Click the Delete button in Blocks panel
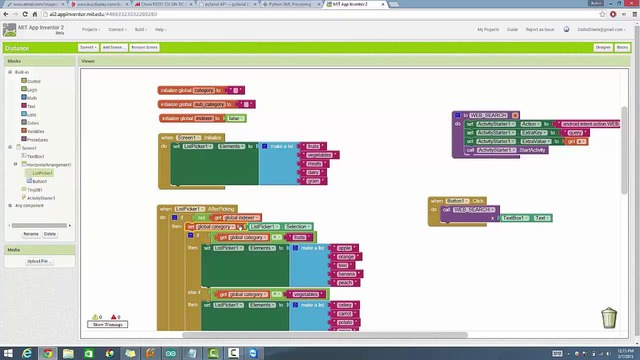The height and width of the screenshot is (360, 640). [50, 234]
